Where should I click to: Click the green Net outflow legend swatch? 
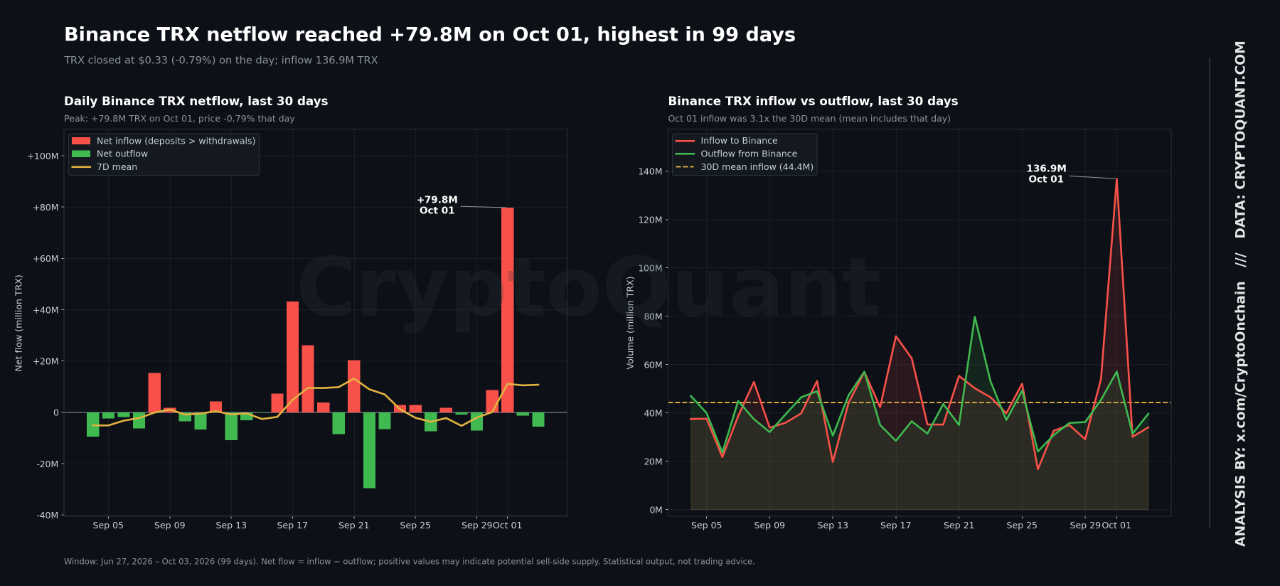pyautogui.click(x=82, y=154)
